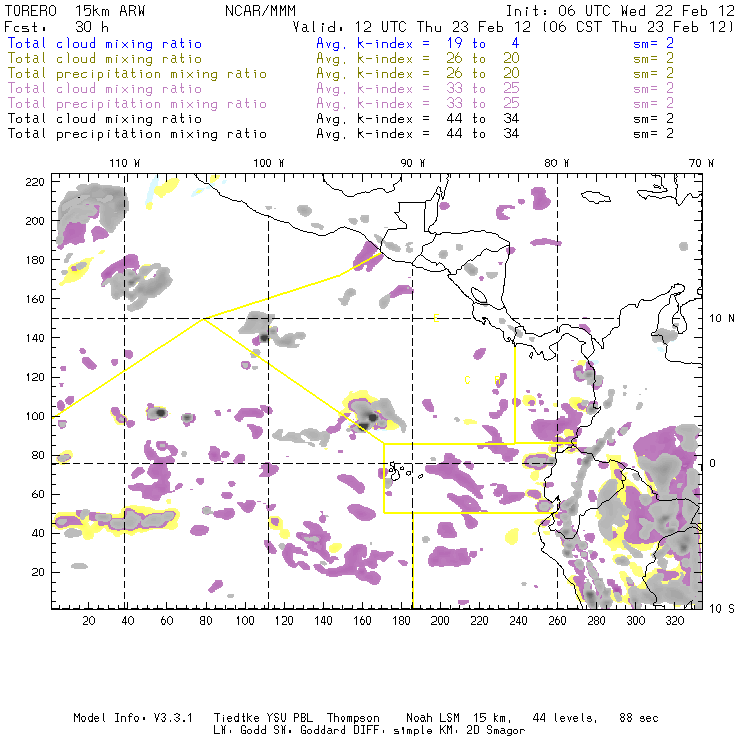Image resolution: width=740 pixels, height=740 pixels.
Task: Click the "260" tick label on the horizontal axis
Action: pyautogui.click(x=557, y=621)
